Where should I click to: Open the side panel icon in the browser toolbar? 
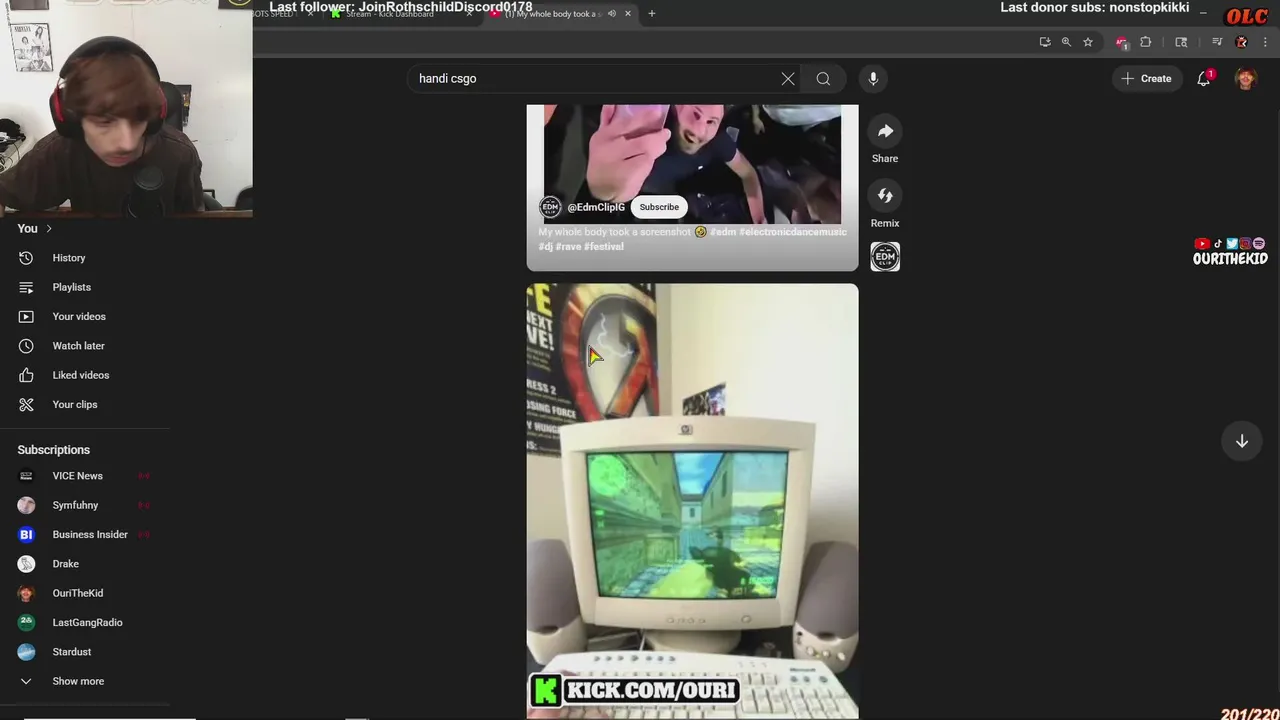pos(1181,42)
